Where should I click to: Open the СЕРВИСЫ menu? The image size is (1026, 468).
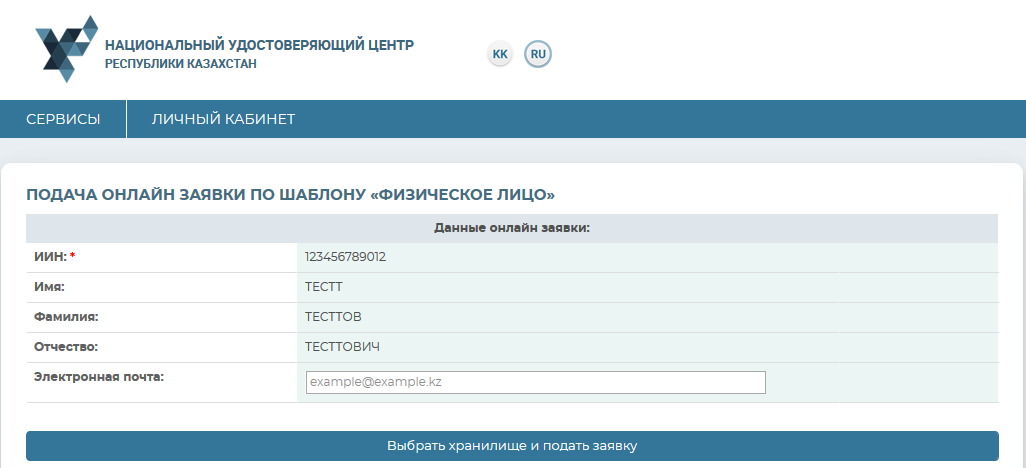[x=63, y=119]
